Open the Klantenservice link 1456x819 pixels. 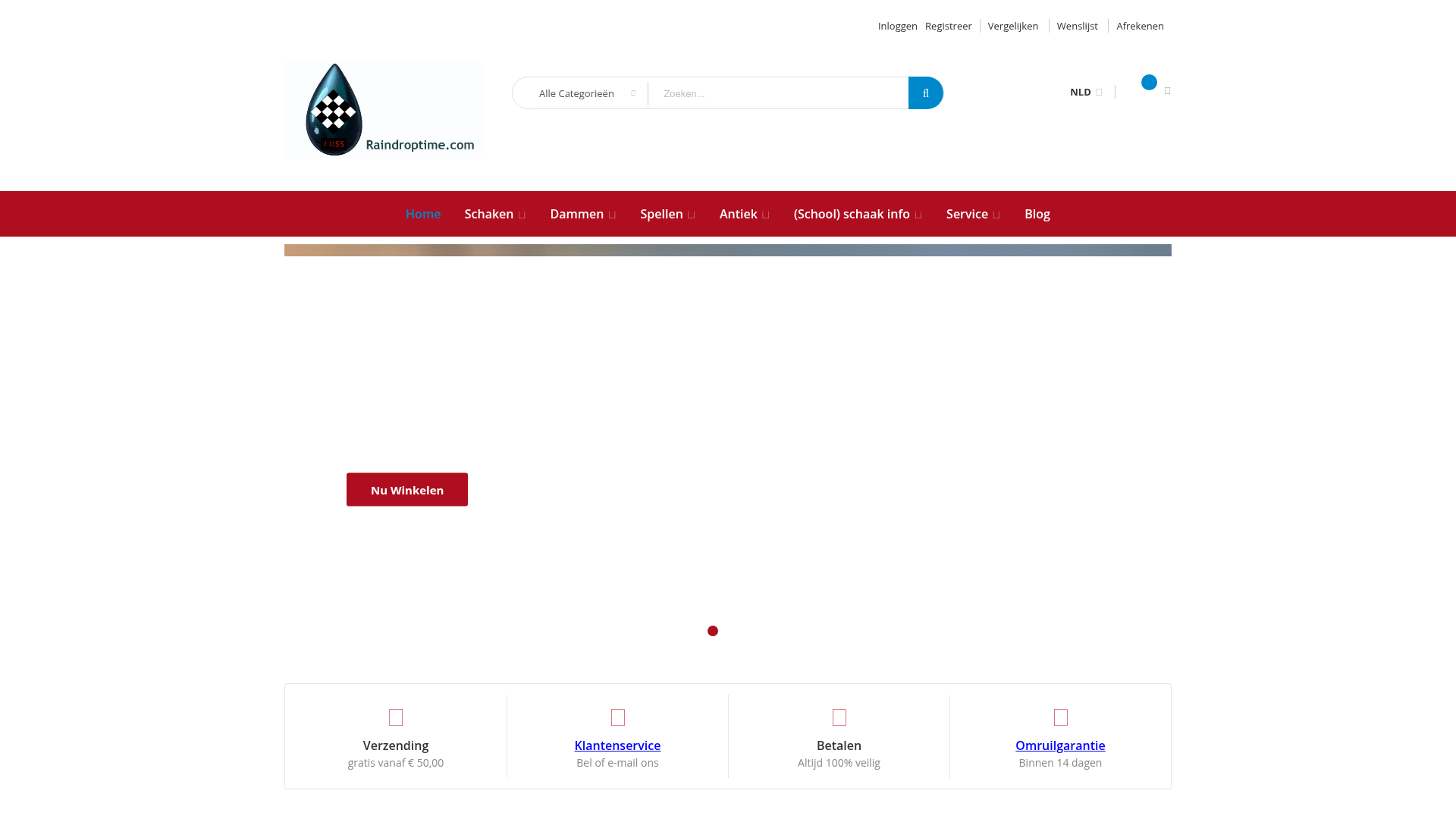(617, 745)
